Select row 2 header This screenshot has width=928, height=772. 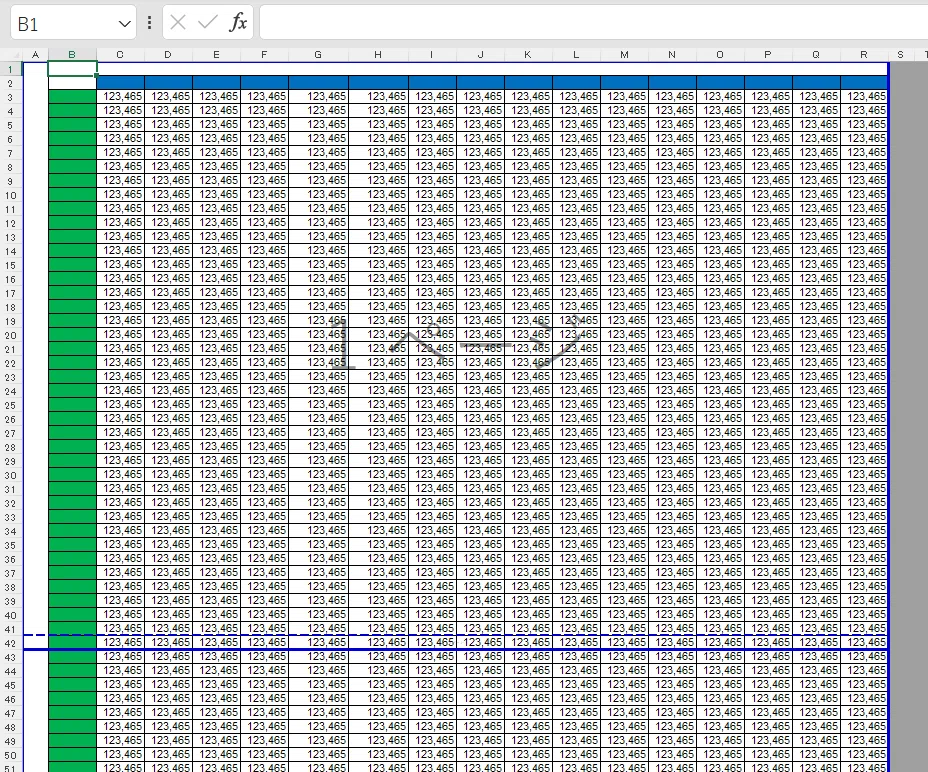coord(11,83)
